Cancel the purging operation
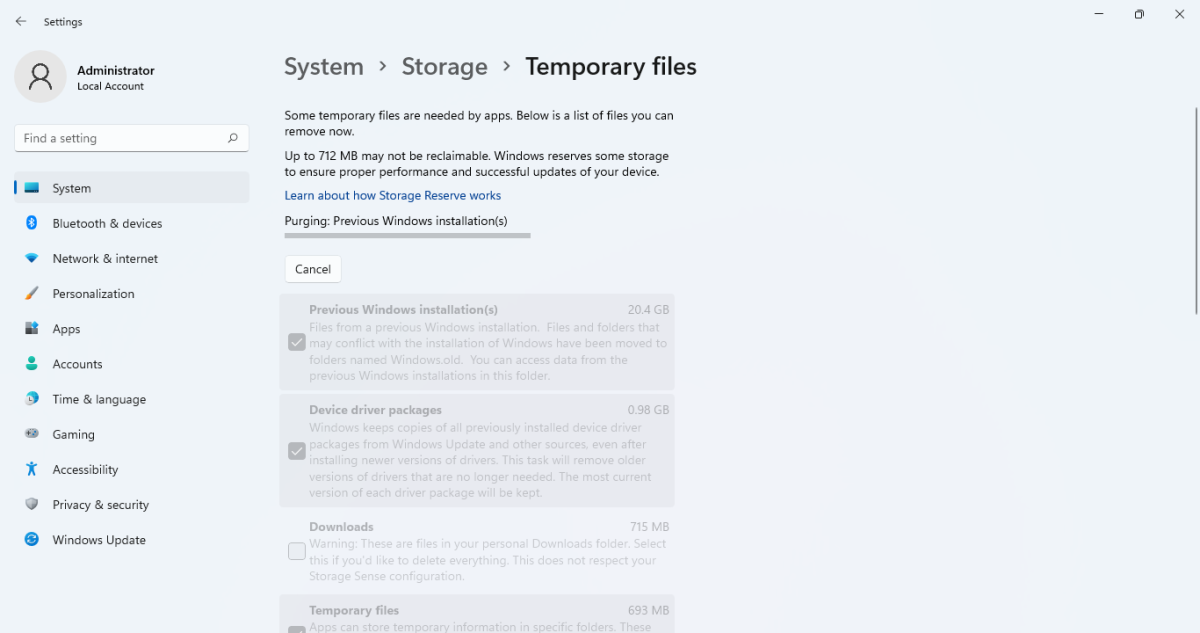This screenshot has height=633, width=1200. tap(312, 268)
